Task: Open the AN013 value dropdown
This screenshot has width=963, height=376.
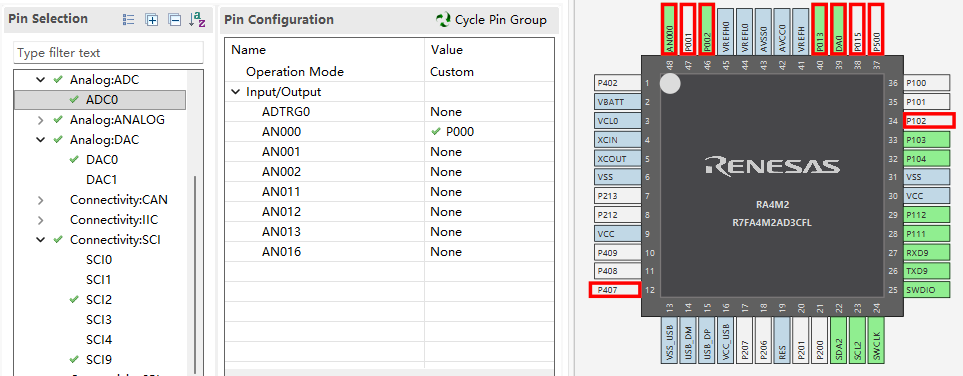Action: pyautogui.click(x=489, y=232)
